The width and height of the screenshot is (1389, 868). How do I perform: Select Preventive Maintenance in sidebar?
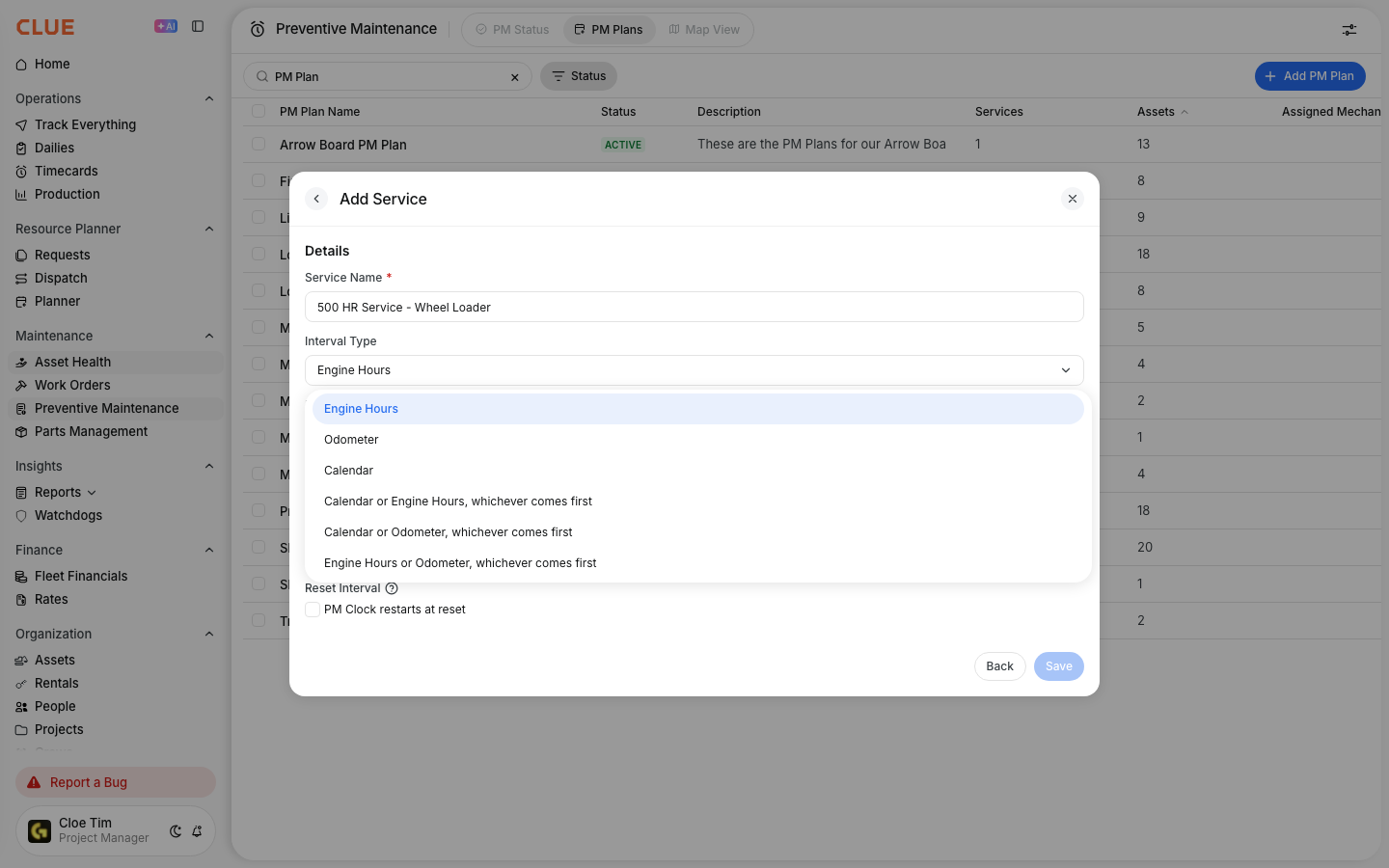point(106,408)
